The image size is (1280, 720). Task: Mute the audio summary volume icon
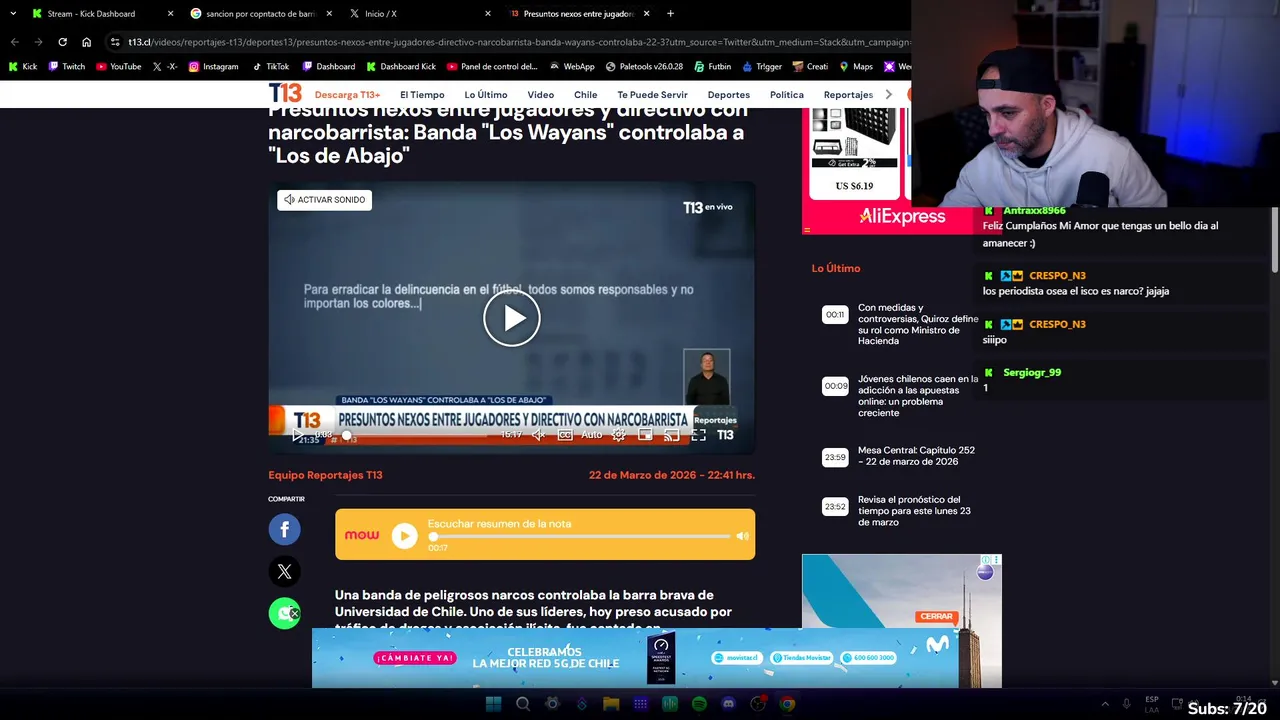pyautogui.click(x=742, y=536)
